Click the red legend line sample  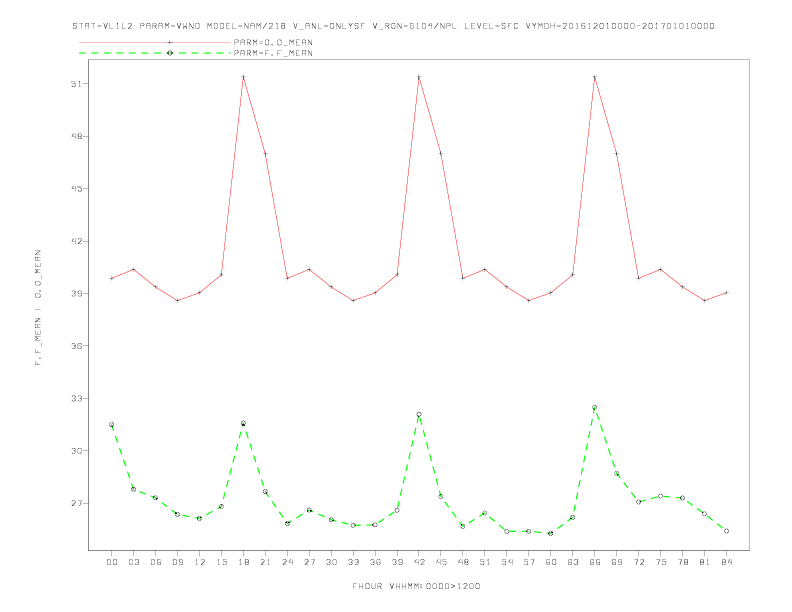(155, 42)
